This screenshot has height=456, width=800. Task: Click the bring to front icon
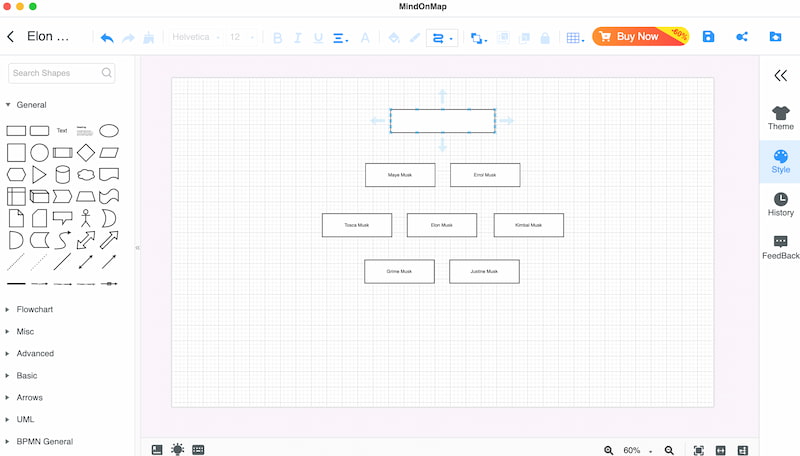[x=503, y=37]
